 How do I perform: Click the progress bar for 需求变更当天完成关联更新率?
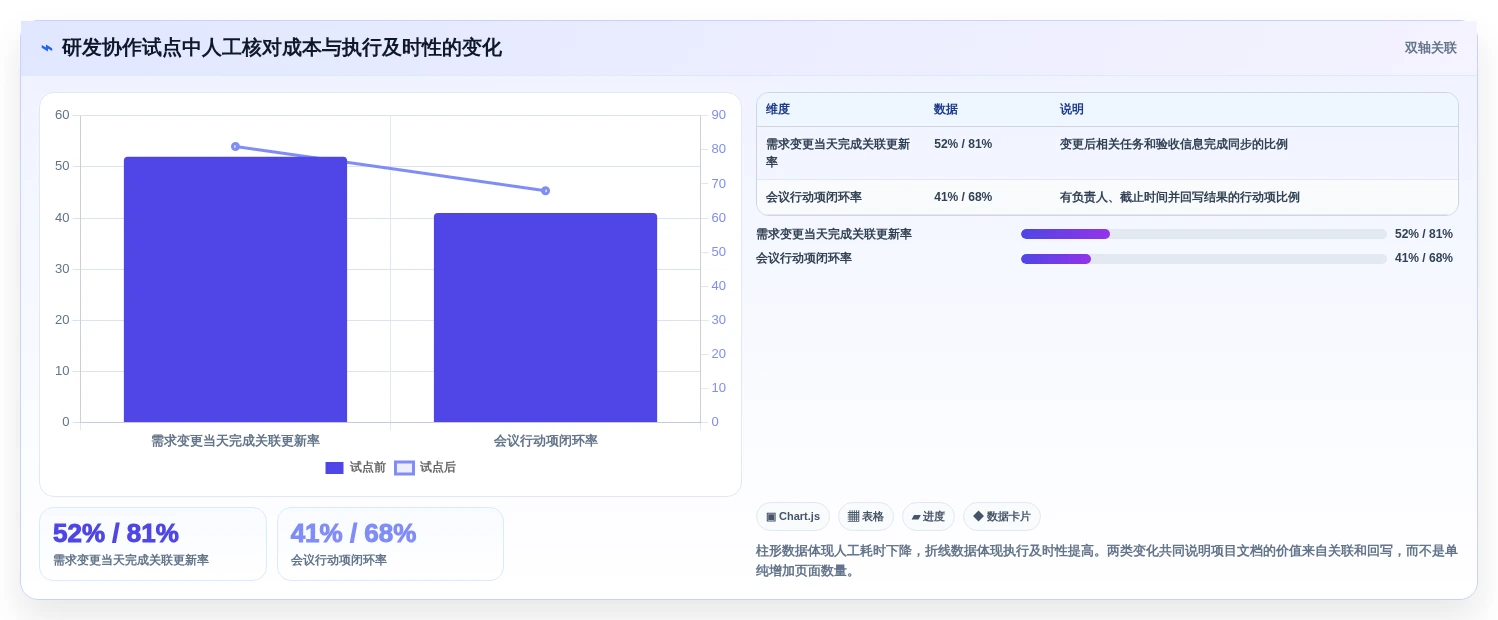pos(1204,234)
